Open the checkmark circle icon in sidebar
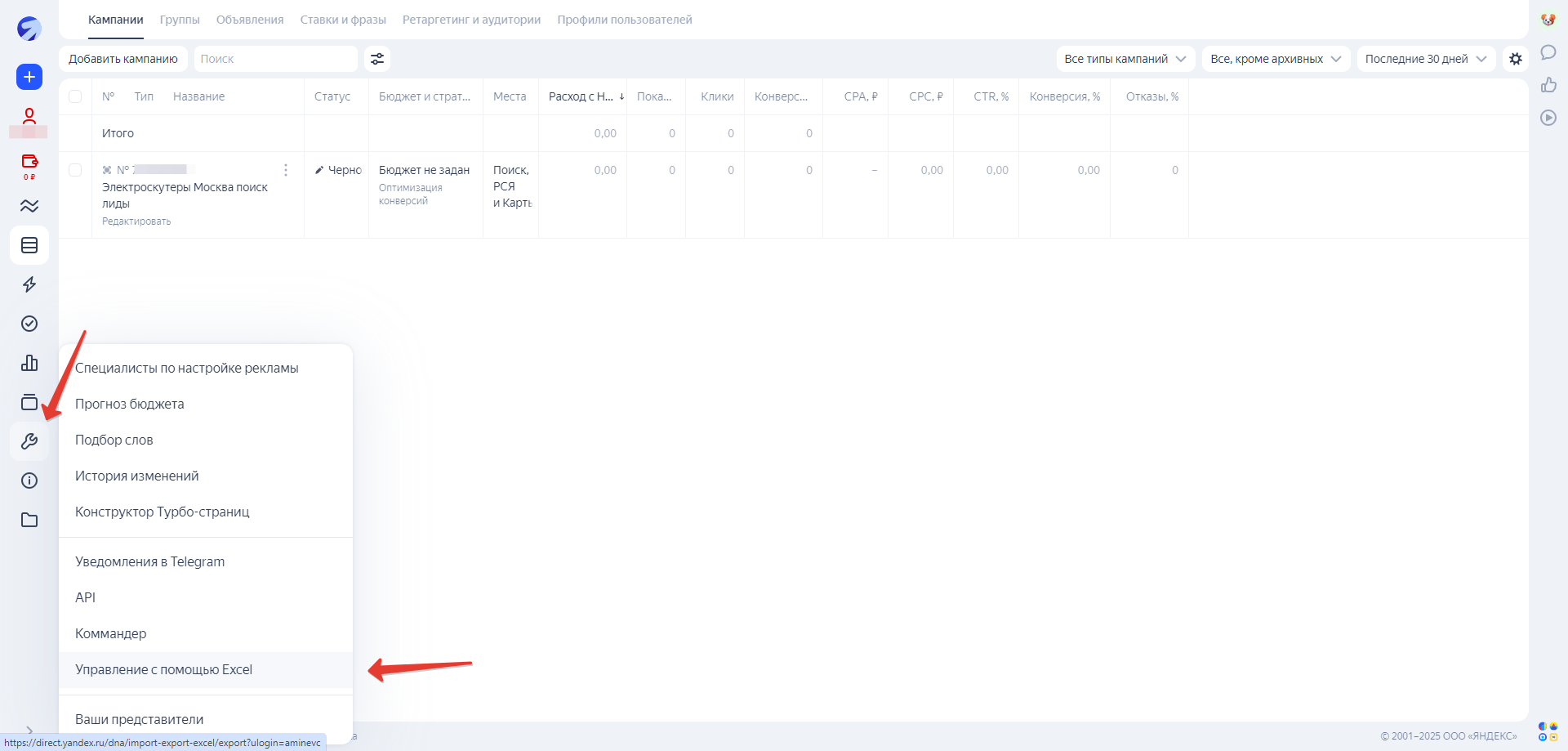 click(x=29, y=324)
